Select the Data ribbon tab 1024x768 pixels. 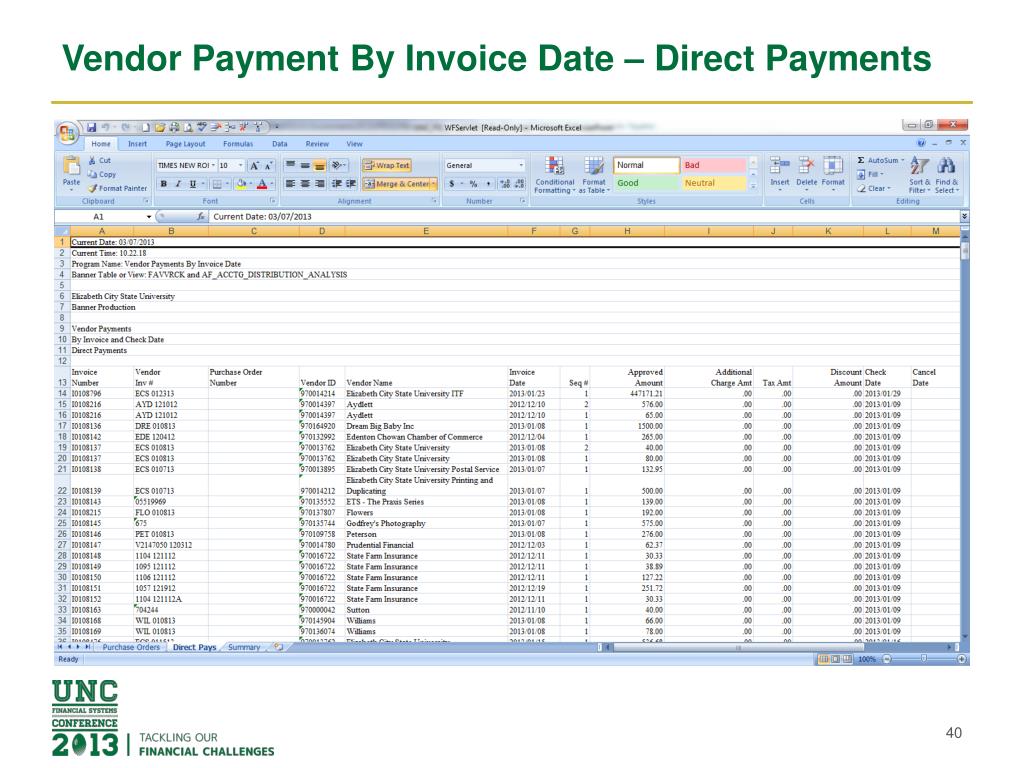point(280,144)
